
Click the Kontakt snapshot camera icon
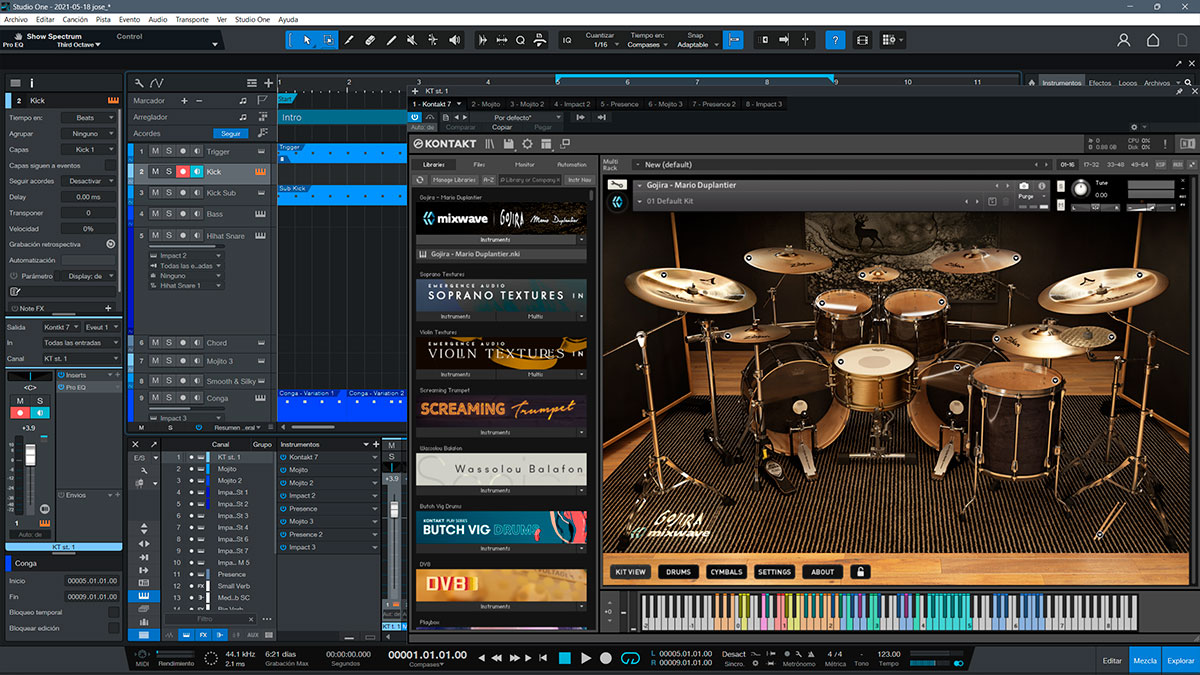[x=1024, y=186]
